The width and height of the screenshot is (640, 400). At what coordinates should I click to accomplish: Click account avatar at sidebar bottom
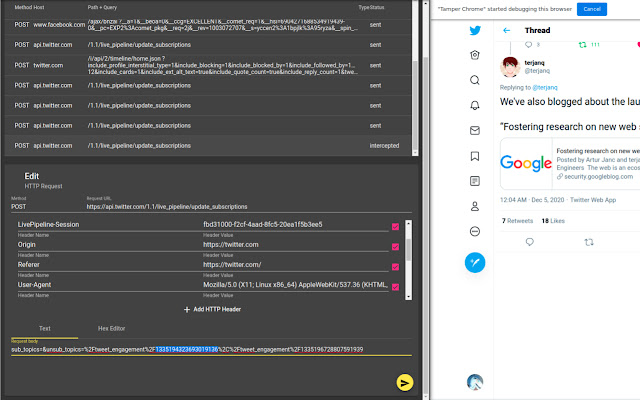coord(475,382)
